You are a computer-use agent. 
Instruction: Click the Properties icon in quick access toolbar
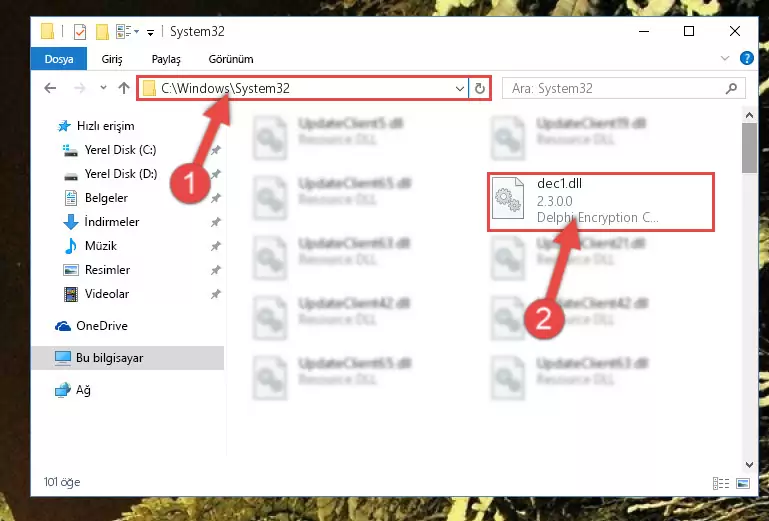pyautogui.click(x=79, y=32)
